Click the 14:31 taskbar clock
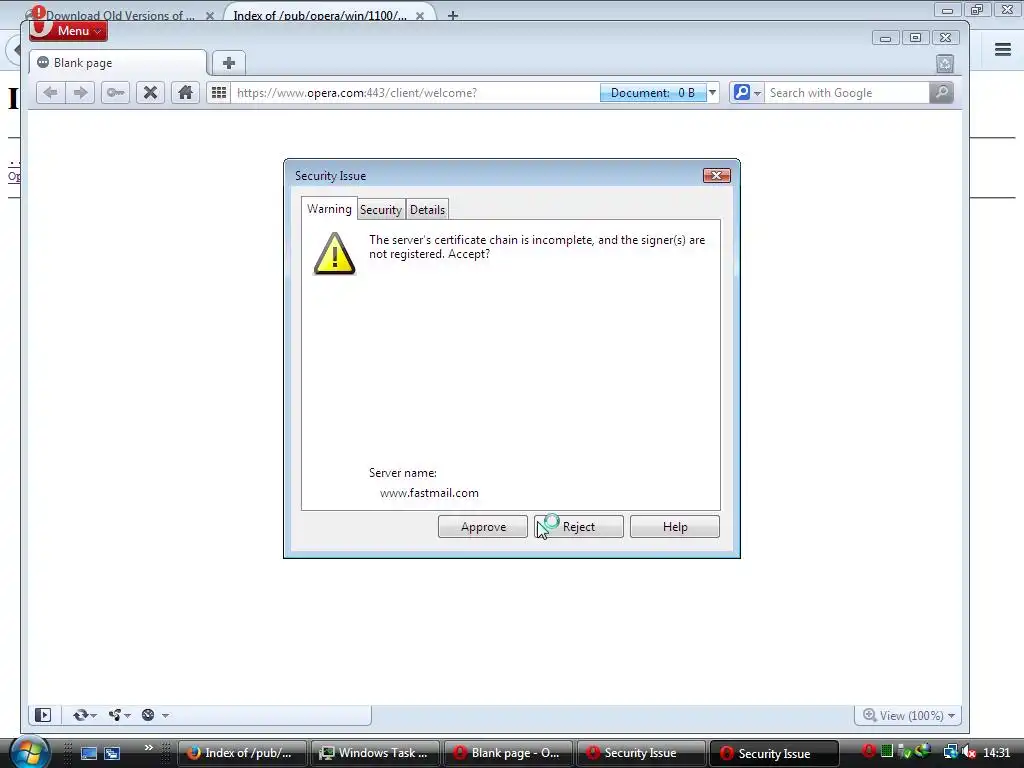Image resolution: width=1024 pixels, height=768 pixels. pyautogui.click(x=997, y=753)
